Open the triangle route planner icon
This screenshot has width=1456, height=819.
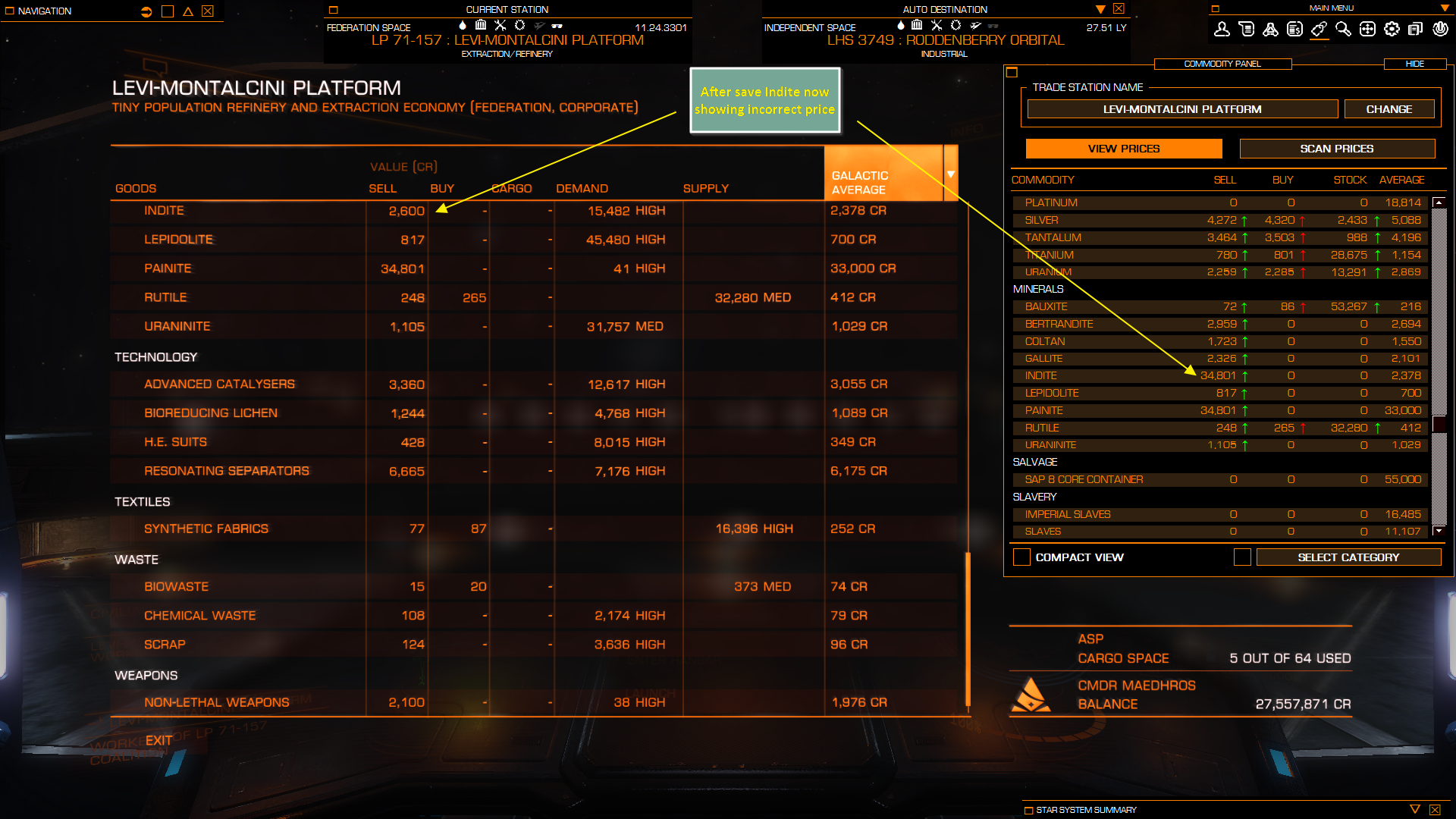1270,29
